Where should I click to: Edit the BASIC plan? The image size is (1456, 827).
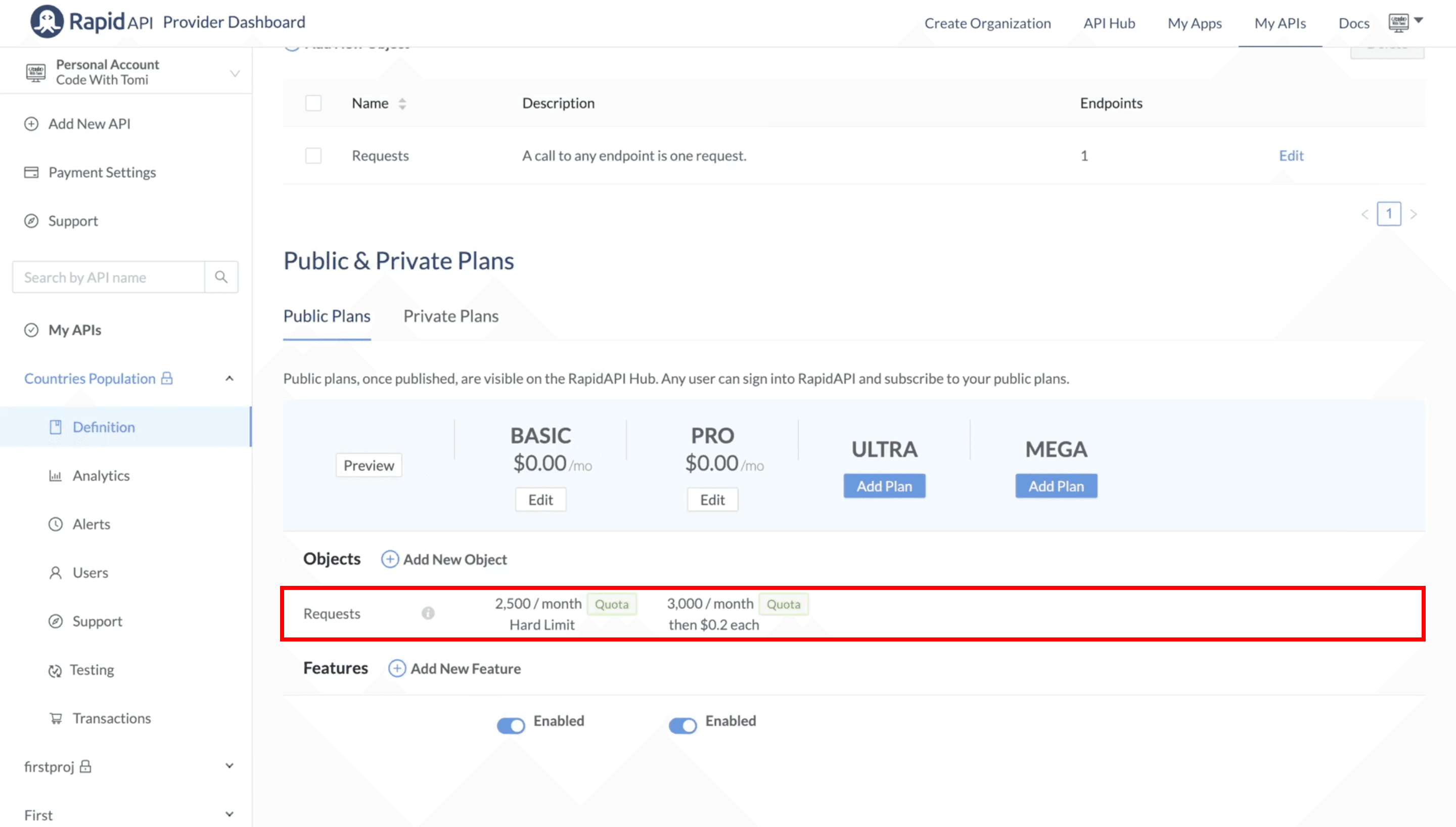540,500
